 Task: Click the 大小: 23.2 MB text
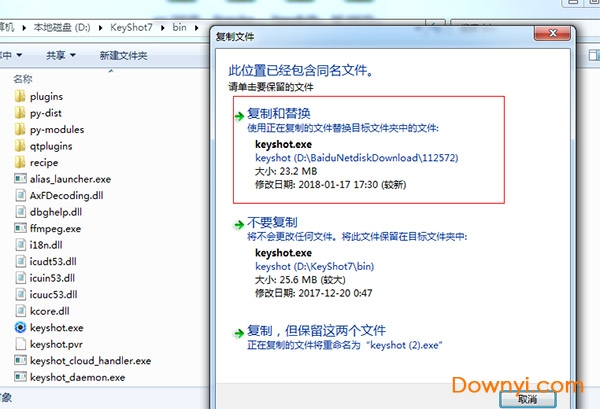pyautogui.click(x=286, y=171)
